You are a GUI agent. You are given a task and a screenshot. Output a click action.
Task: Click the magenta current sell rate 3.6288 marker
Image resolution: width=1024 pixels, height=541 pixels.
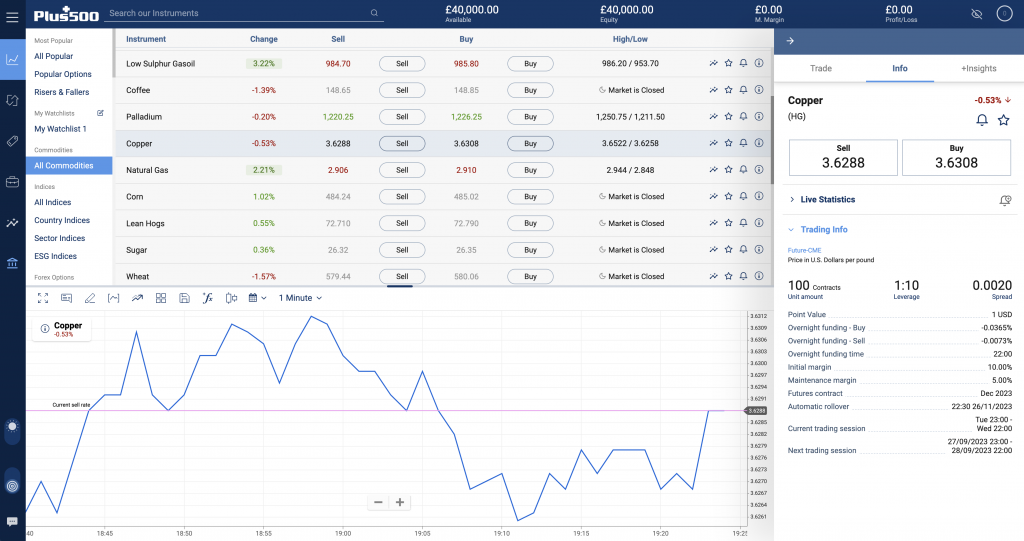[x=756, y=410]
